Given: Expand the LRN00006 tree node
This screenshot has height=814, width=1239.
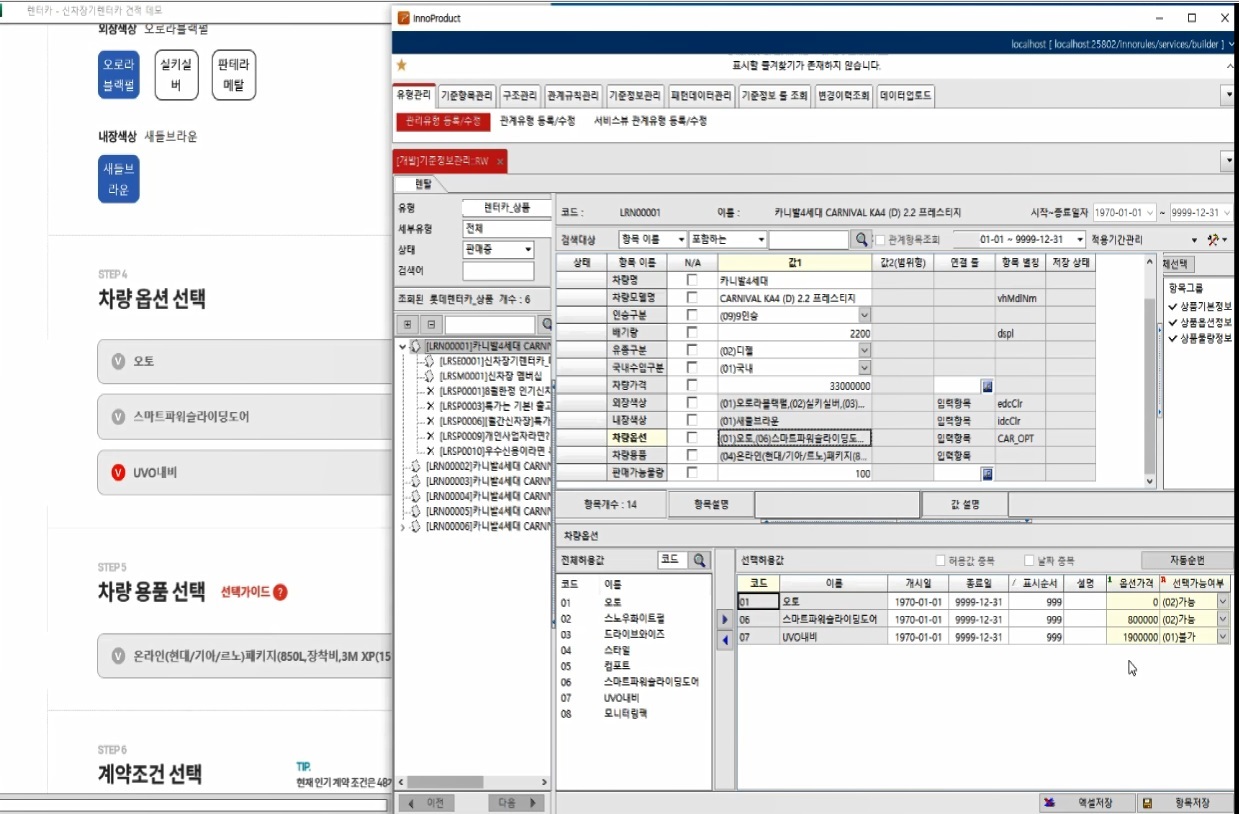Looking at the screenshot, I should (x=403, y=526).
